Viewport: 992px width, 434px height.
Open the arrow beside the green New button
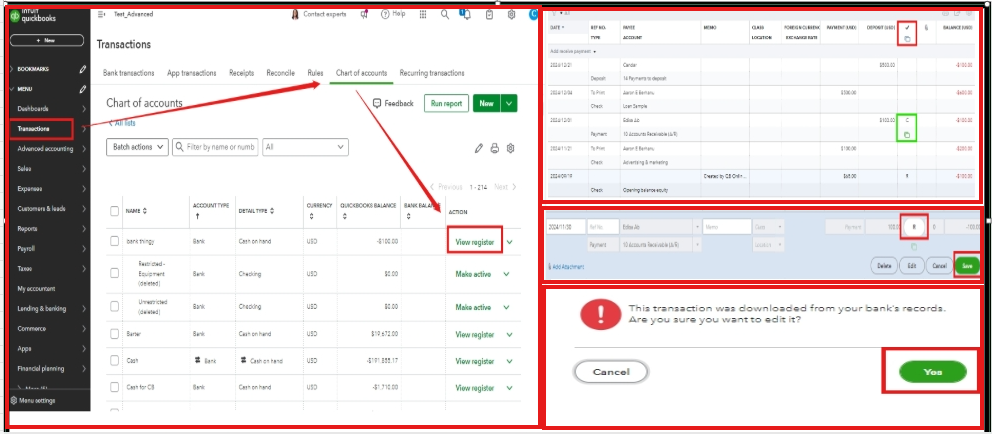509,103
